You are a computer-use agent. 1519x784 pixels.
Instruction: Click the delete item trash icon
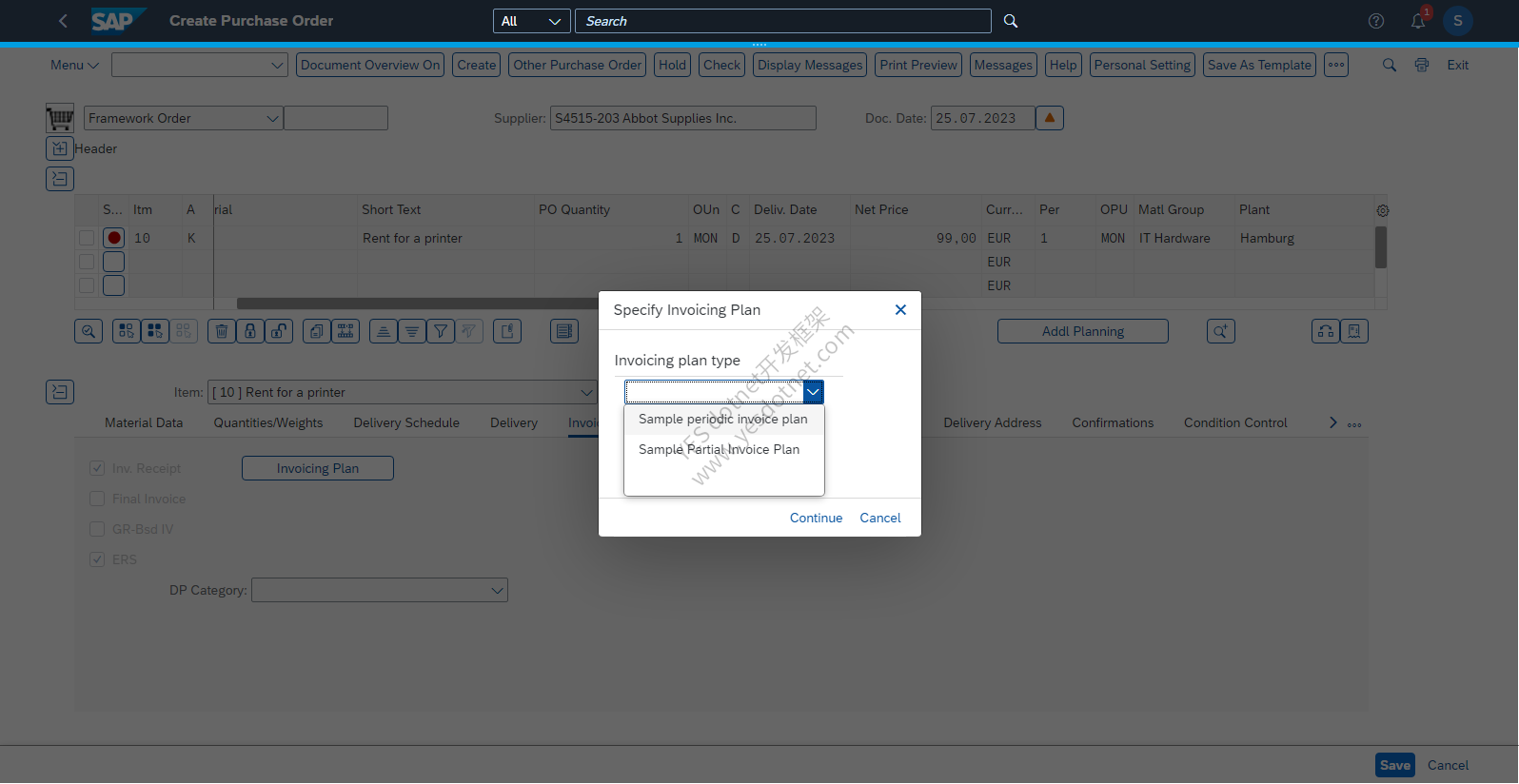[x=222, y=331]
